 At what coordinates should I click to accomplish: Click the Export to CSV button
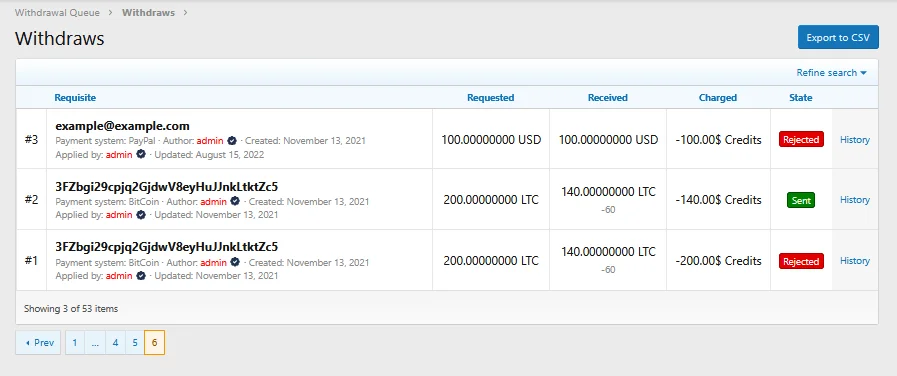(x=838, y=37)
